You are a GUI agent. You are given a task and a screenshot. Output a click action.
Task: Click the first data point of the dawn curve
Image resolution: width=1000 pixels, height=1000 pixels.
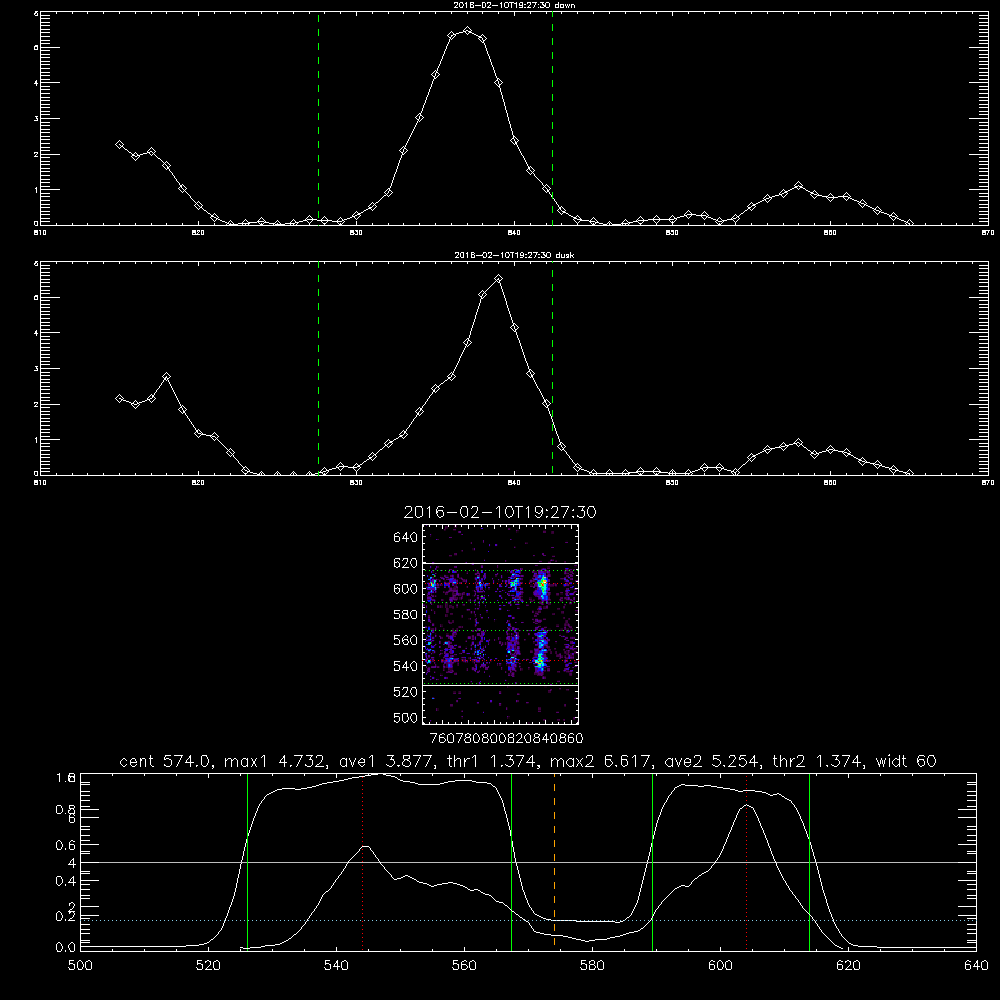coord(119,145)
